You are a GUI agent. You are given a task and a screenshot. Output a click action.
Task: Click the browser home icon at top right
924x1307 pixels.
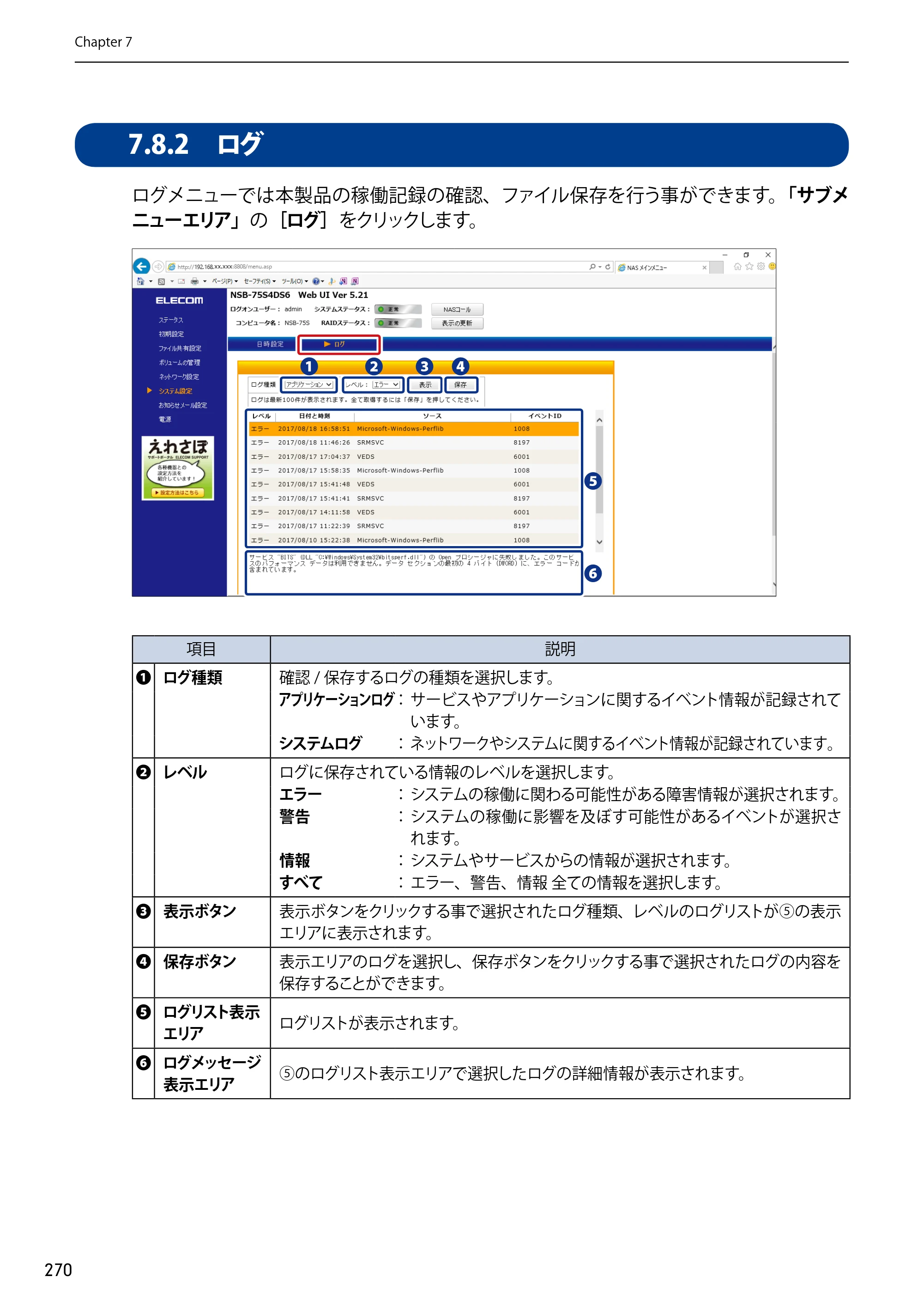point(737,267)
